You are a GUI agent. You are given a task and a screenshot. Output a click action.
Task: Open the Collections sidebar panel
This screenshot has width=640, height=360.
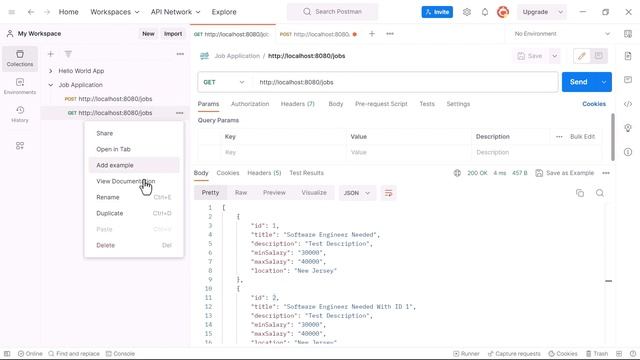tap(20, 58)
